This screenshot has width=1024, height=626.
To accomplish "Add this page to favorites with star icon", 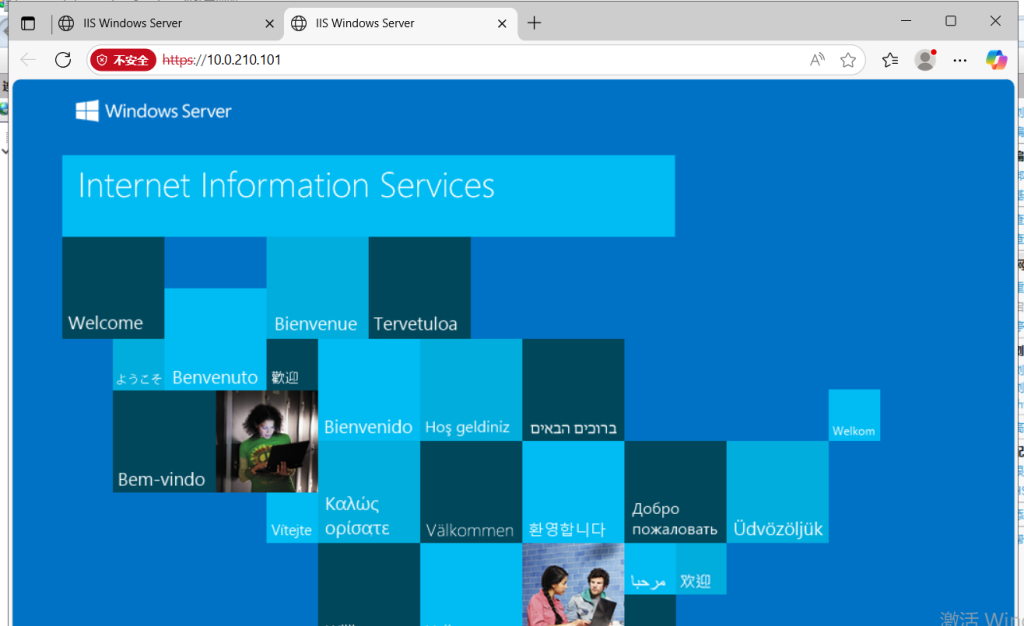I will pos(848,60).
